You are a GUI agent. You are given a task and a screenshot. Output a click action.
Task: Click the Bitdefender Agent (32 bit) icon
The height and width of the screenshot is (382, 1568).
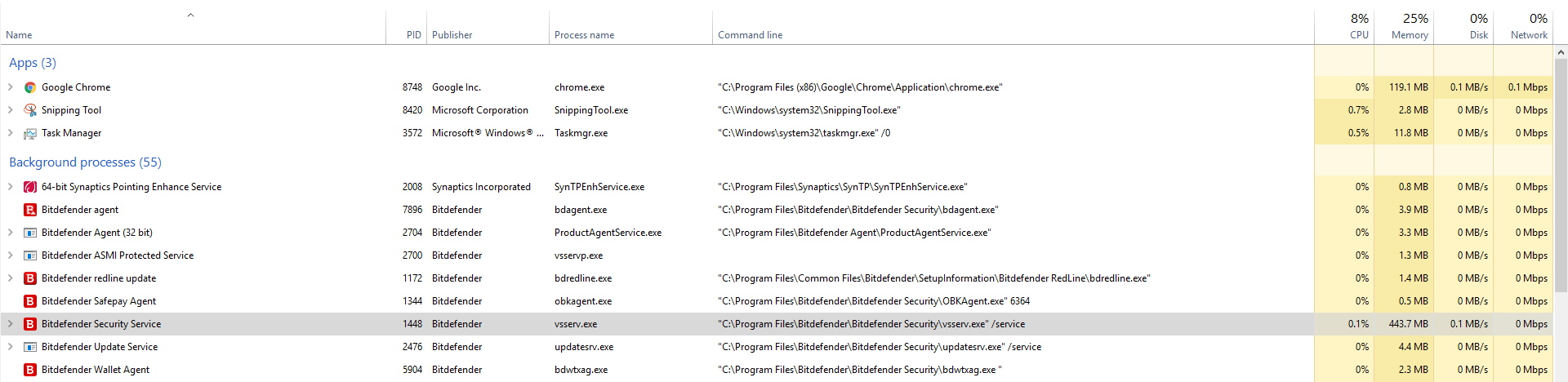pyautogui.click(x=30, y=233)
